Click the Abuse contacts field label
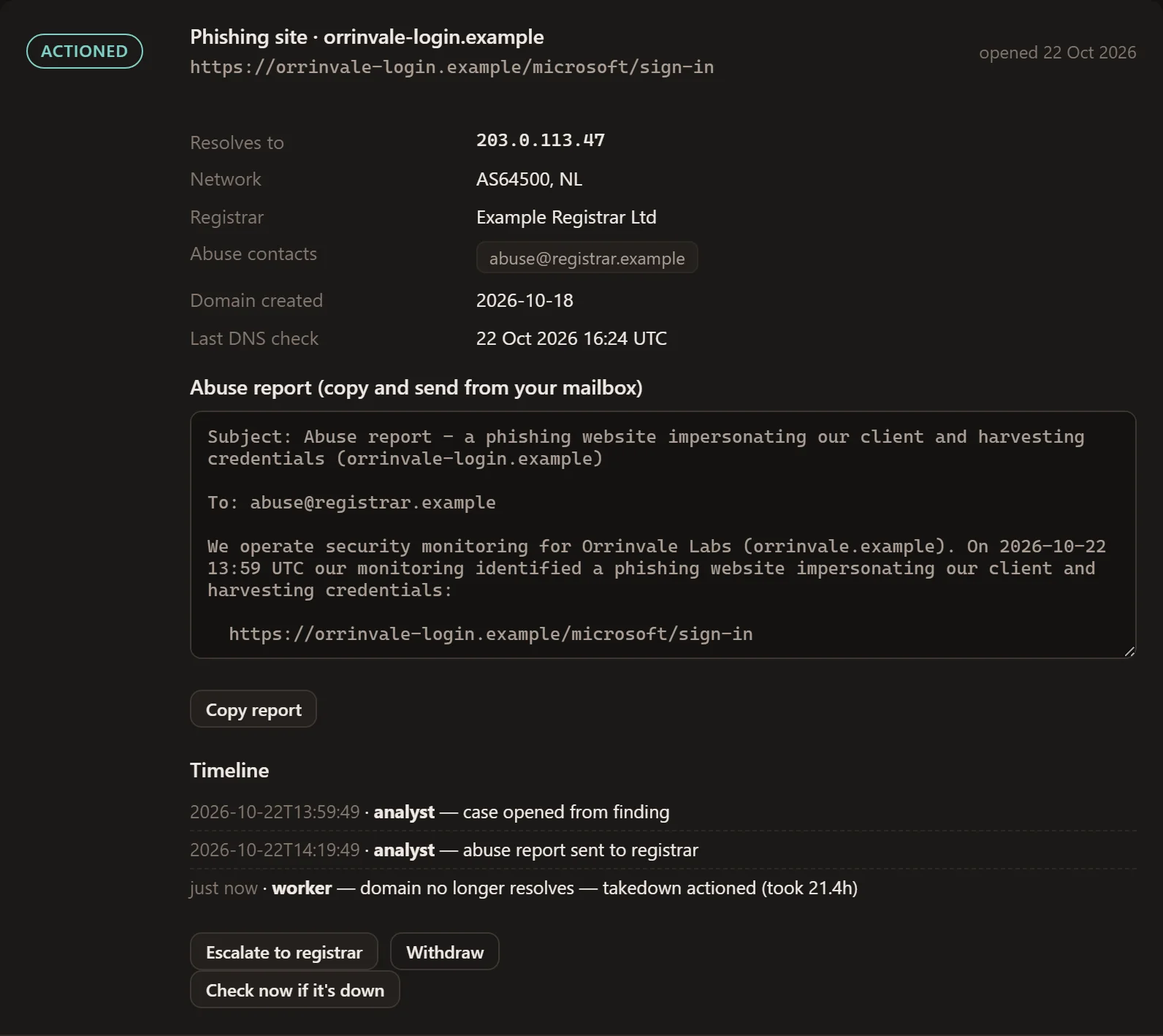 click(x=253, y=254)
